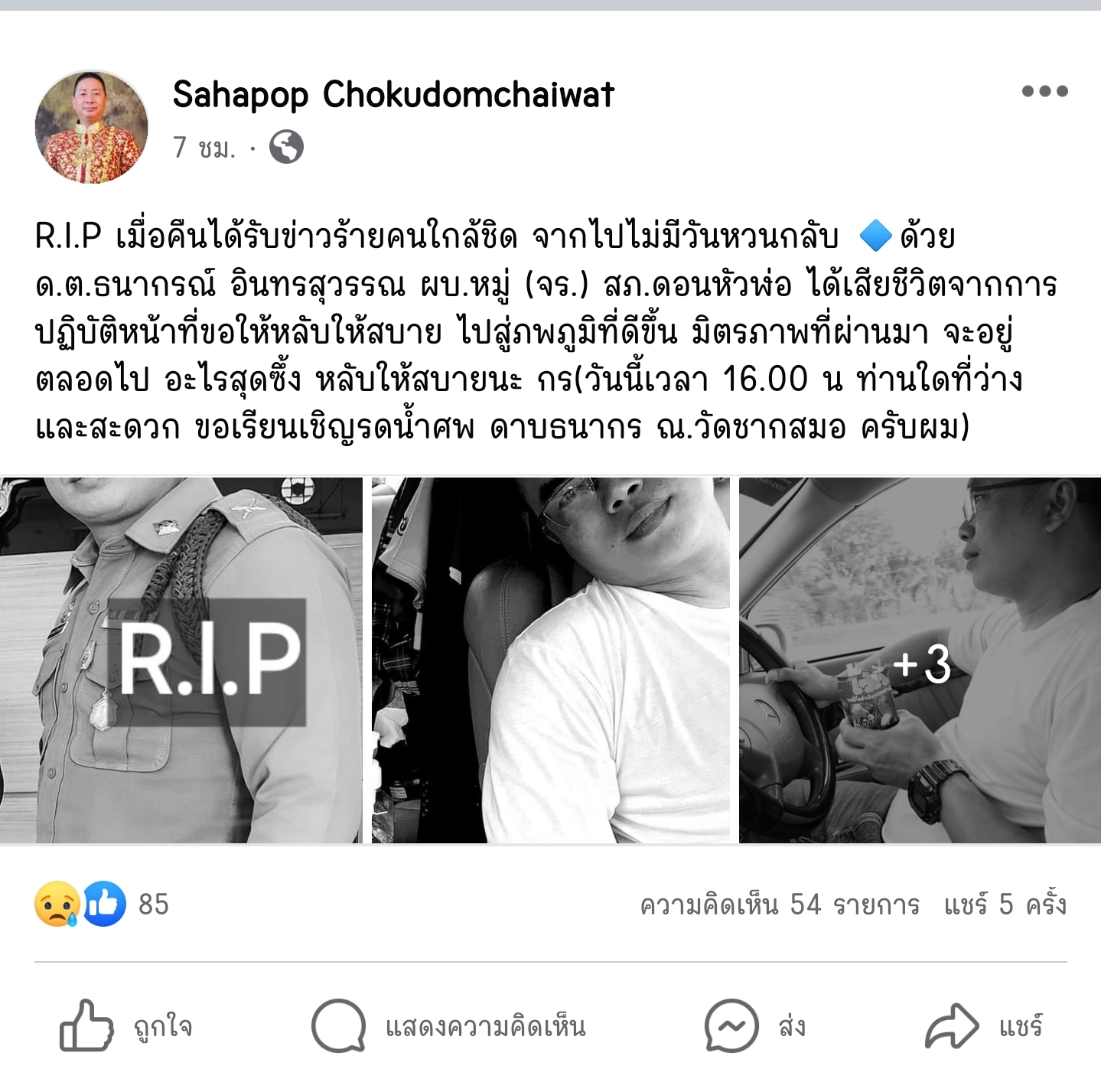
Task: Open the R.I.P uniform photo
Action: pyautogui.click(x=181, y=660)
